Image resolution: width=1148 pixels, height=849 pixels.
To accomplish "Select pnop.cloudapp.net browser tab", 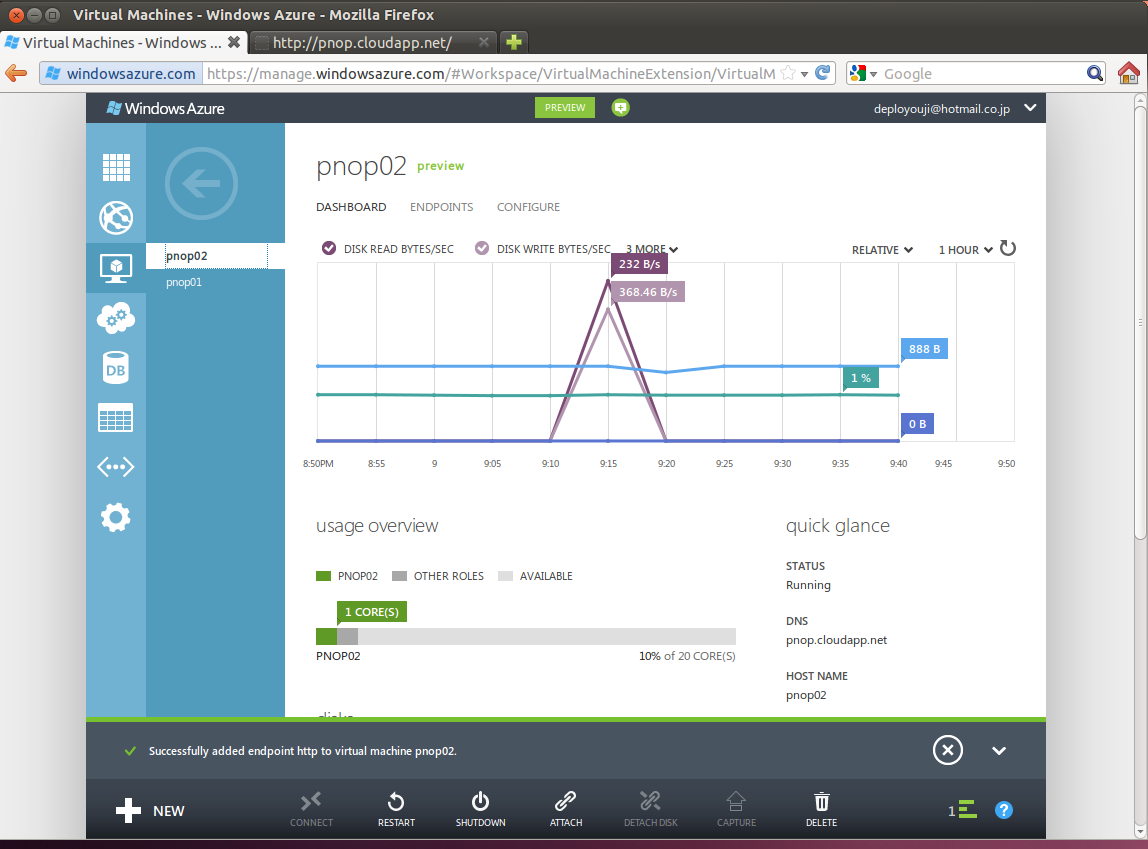I will click(x=373, y=42).
